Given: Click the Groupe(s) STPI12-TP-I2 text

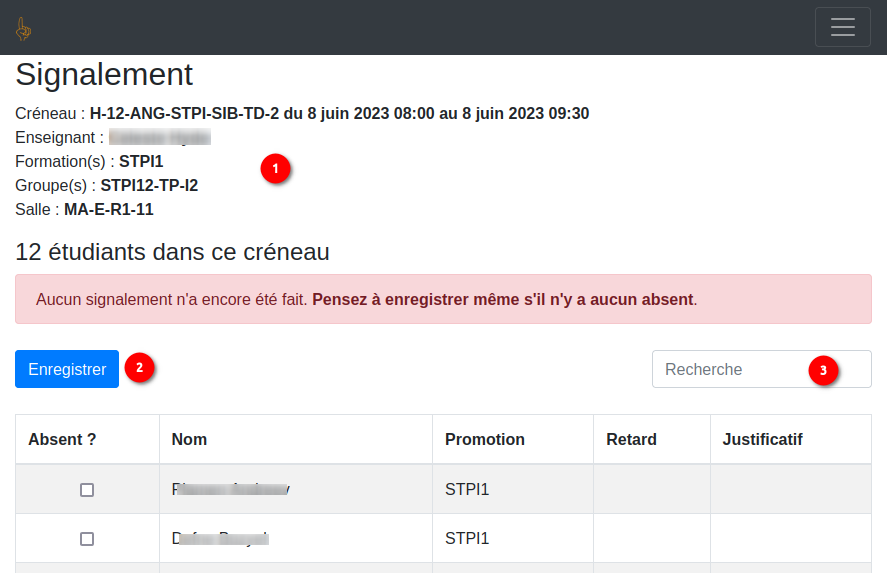Looking at the screenshot, I should pyautogui.click(x=106, y=186).
